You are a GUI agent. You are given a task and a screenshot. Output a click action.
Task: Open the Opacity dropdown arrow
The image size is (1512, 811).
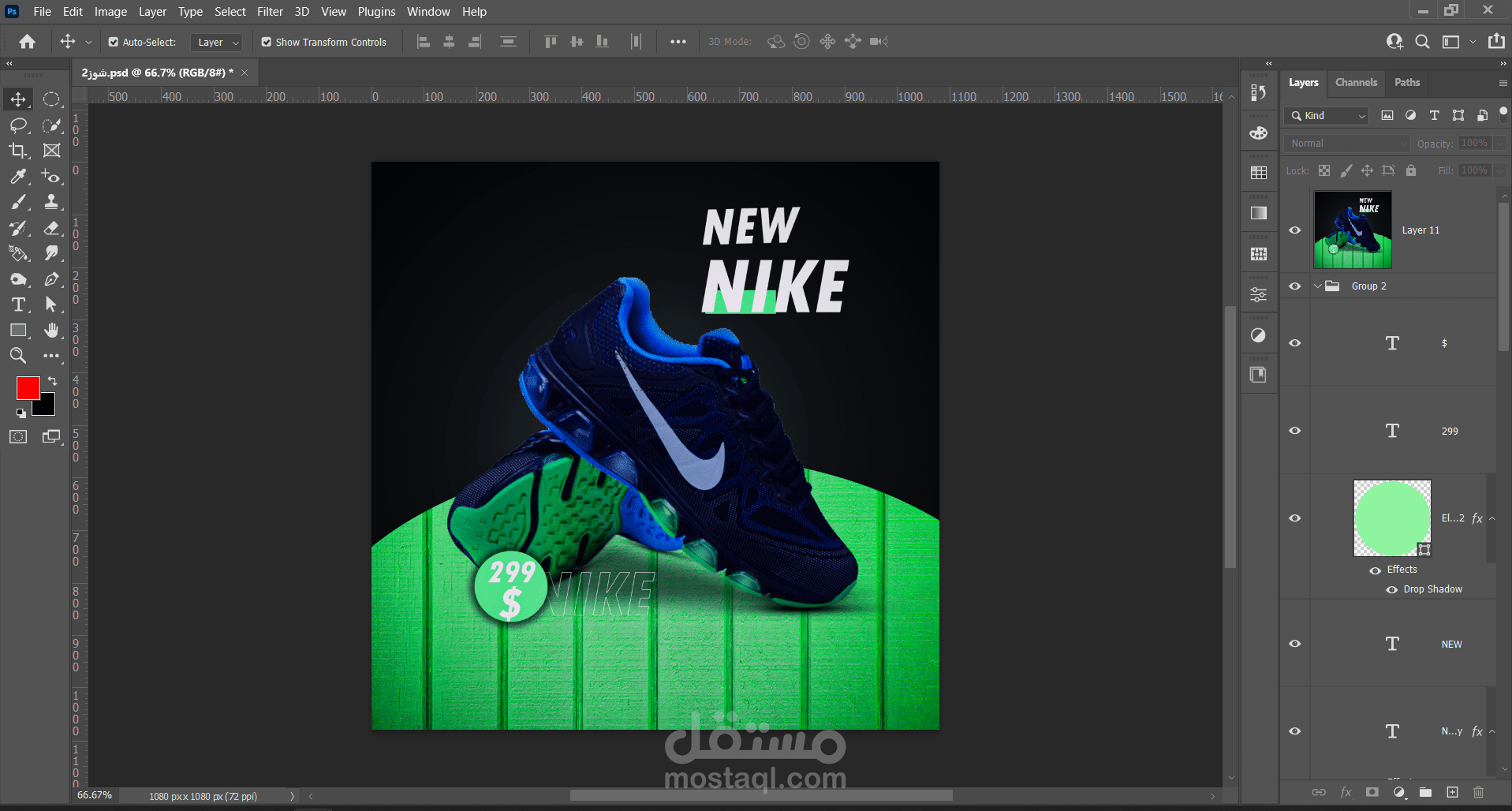1499,144
